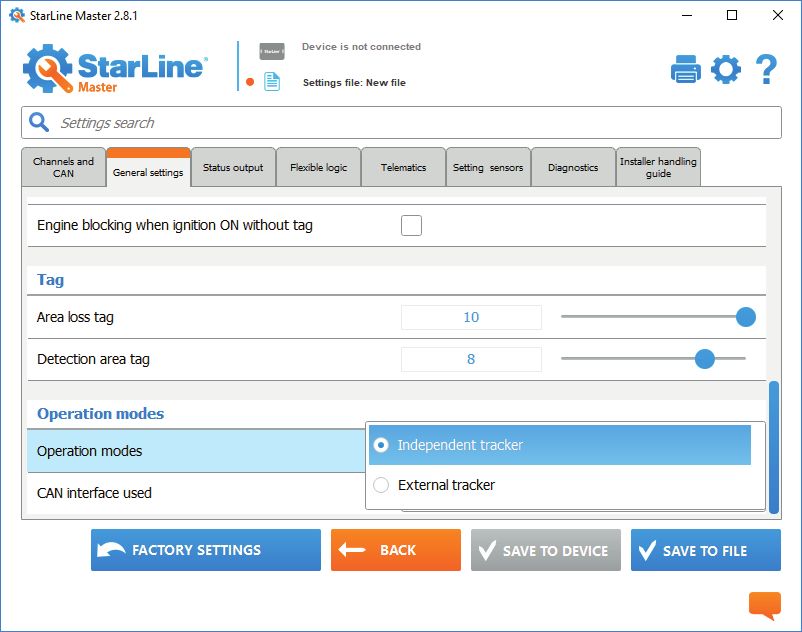The height and width of the screenshot is (632, 802).
Task: Click the StarLine title bar app icon
Action: click(x=16, y=15)
